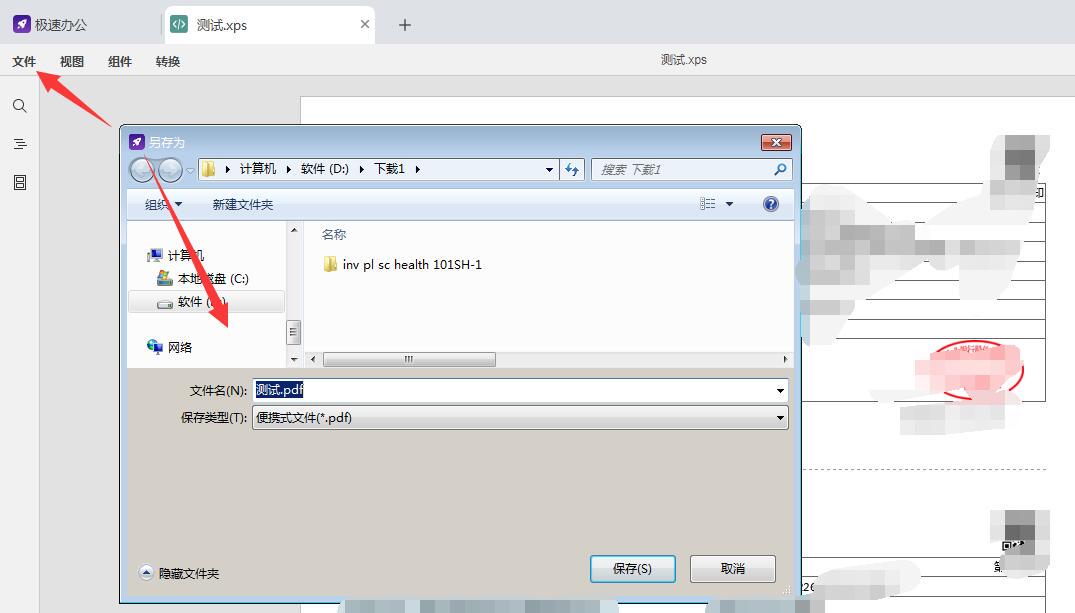Click 计算机 in the address breadcrumb

click(258, 169)
